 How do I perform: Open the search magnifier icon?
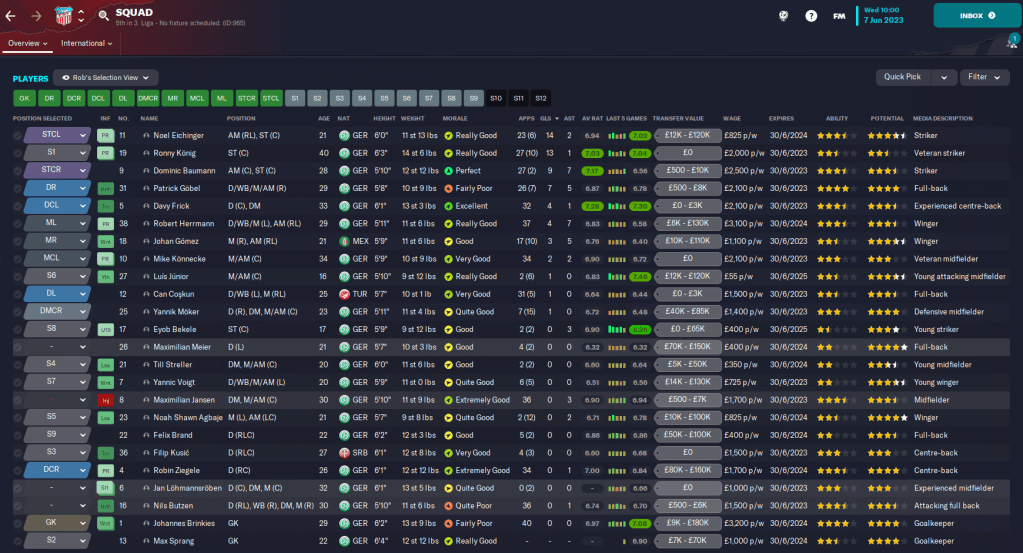[104, 16]
